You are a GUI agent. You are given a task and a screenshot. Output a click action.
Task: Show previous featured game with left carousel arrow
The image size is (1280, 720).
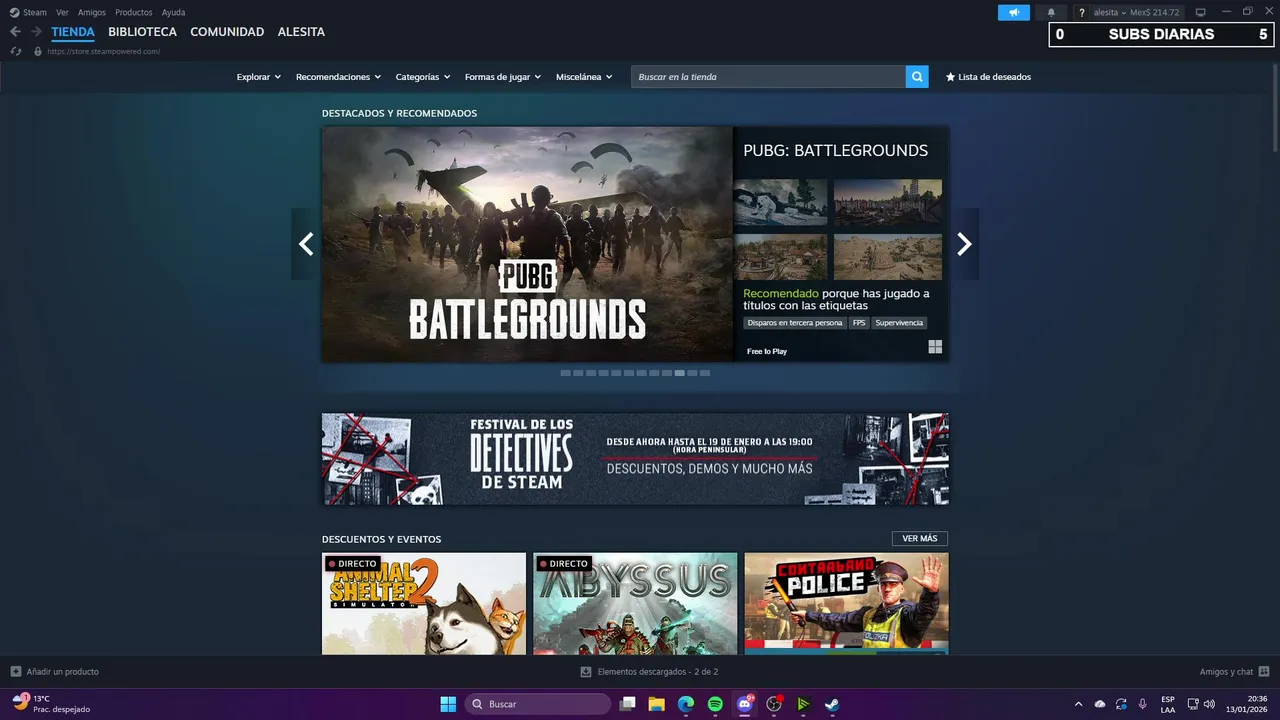[x=306, y=244]
